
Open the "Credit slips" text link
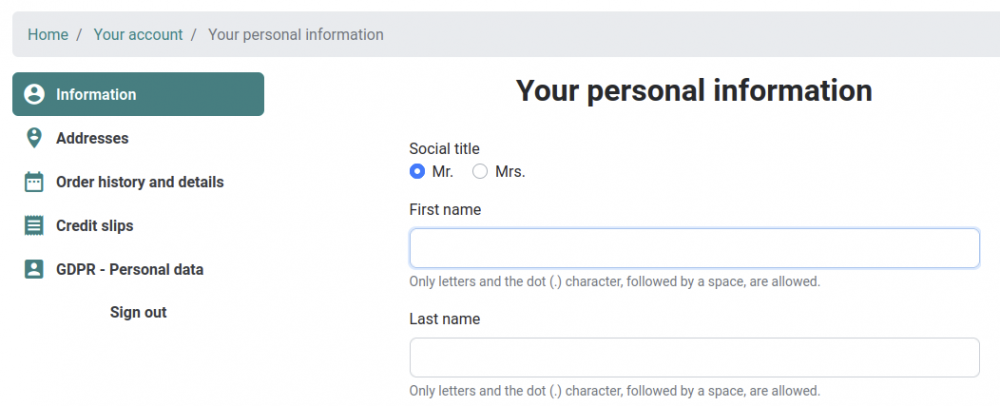(x=95, y=226)
